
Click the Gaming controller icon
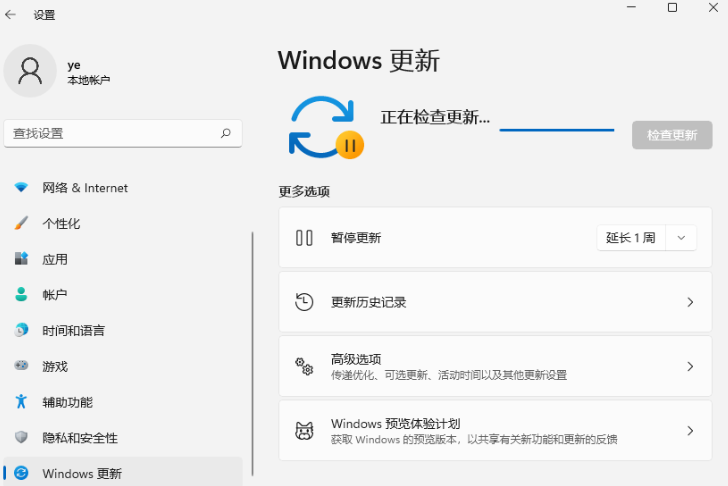(21, 366)
